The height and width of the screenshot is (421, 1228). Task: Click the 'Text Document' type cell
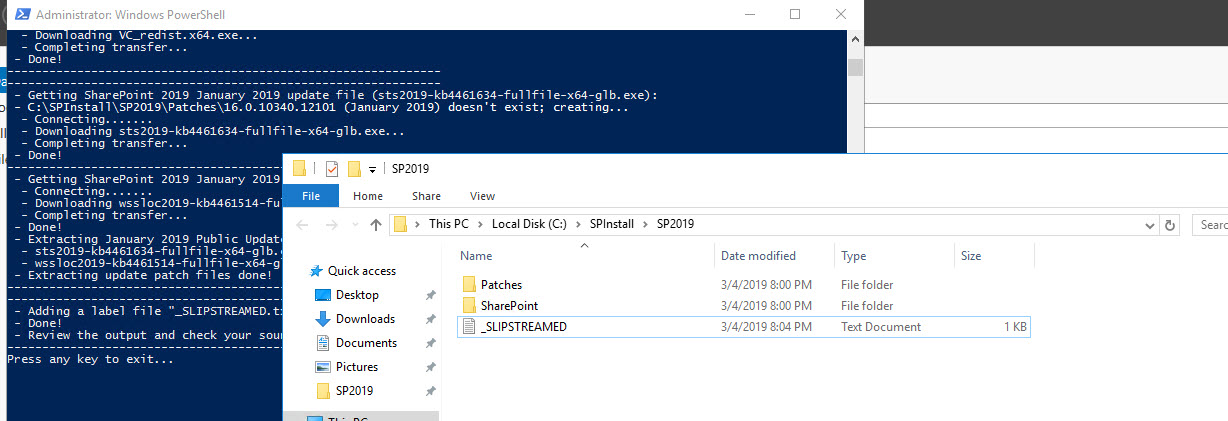881,326
